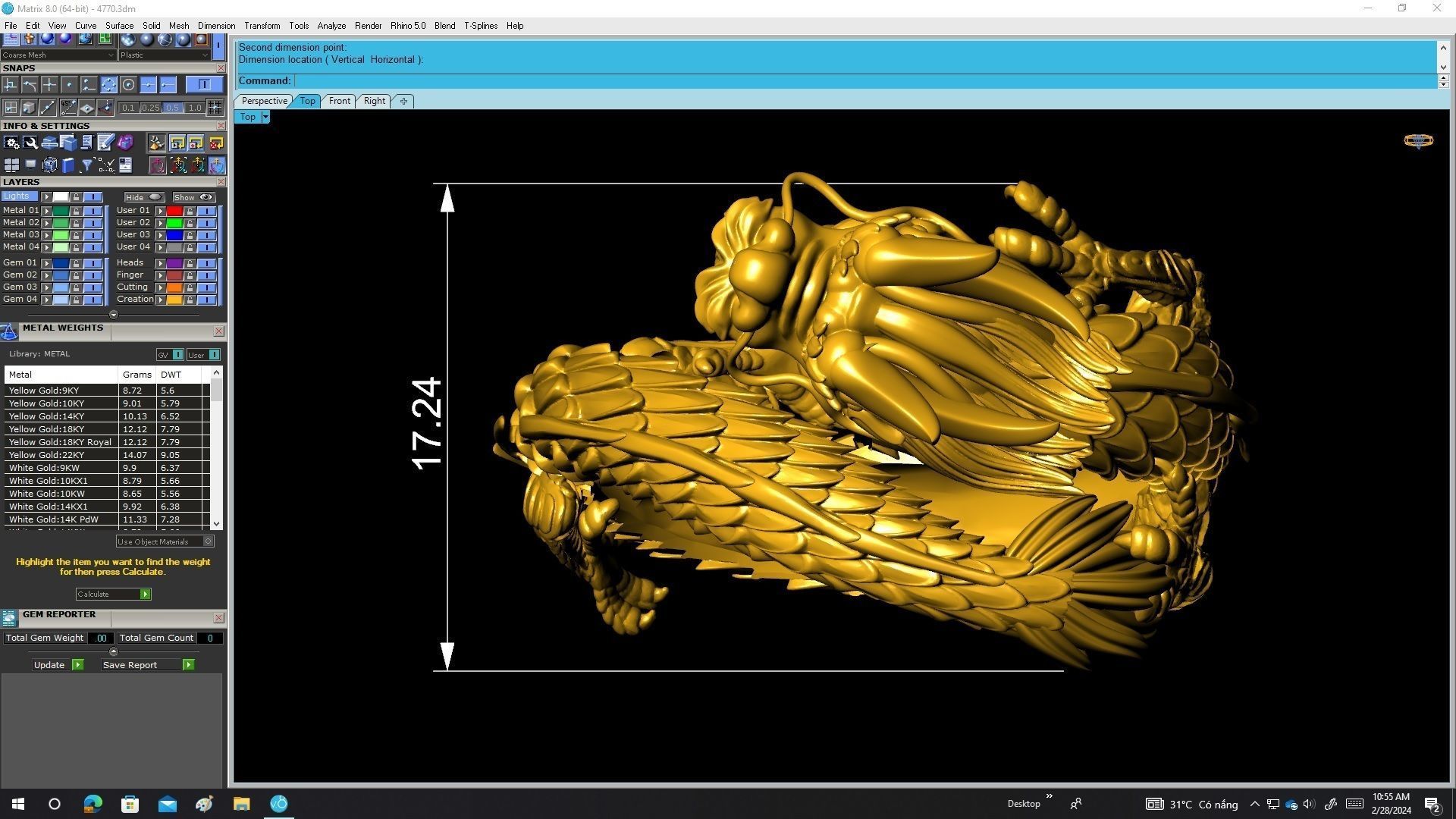Open the Mail app on taskbar
The height and width of the screenshot is (819, 1456).
(167, 804)
